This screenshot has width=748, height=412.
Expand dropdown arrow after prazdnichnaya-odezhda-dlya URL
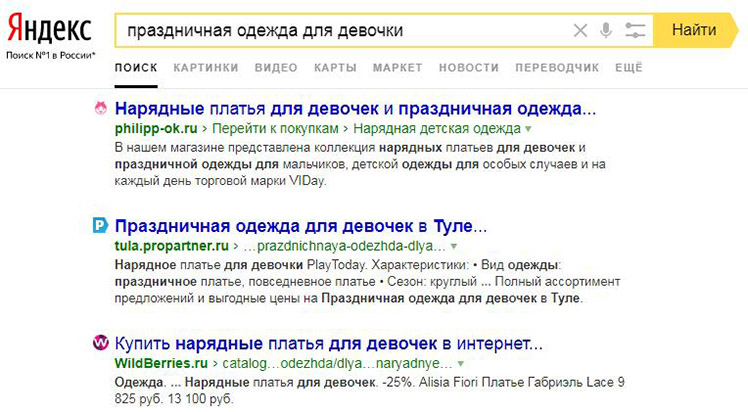pos(454,247)
